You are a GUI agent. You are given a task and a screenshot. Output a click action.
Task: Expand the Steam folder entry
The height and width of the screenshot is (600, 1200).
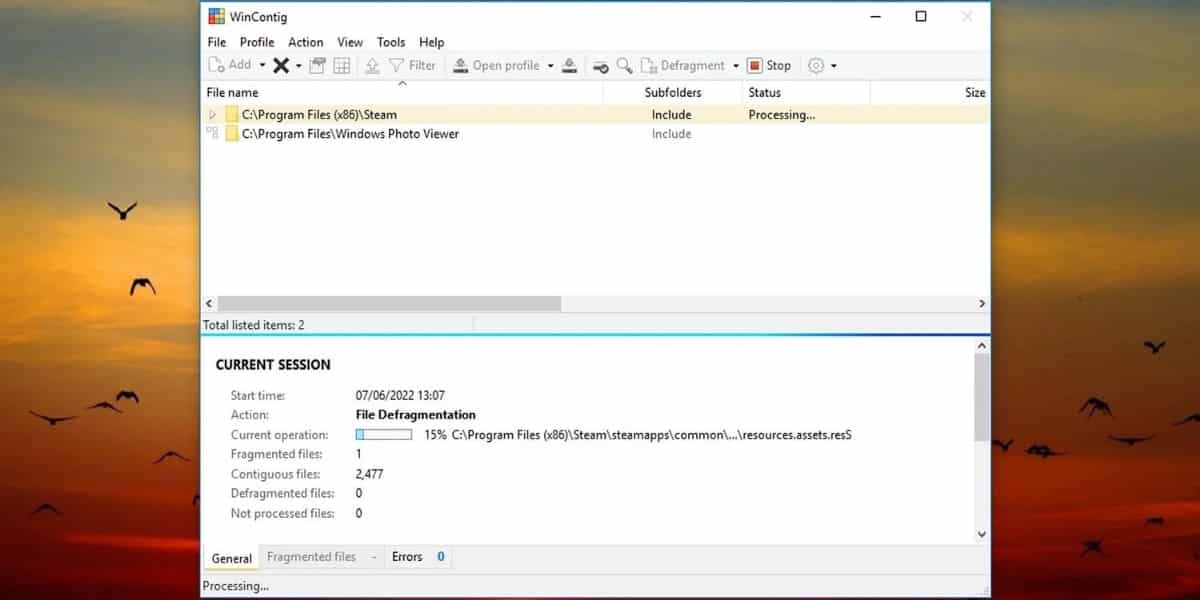(x=211, y=114)
